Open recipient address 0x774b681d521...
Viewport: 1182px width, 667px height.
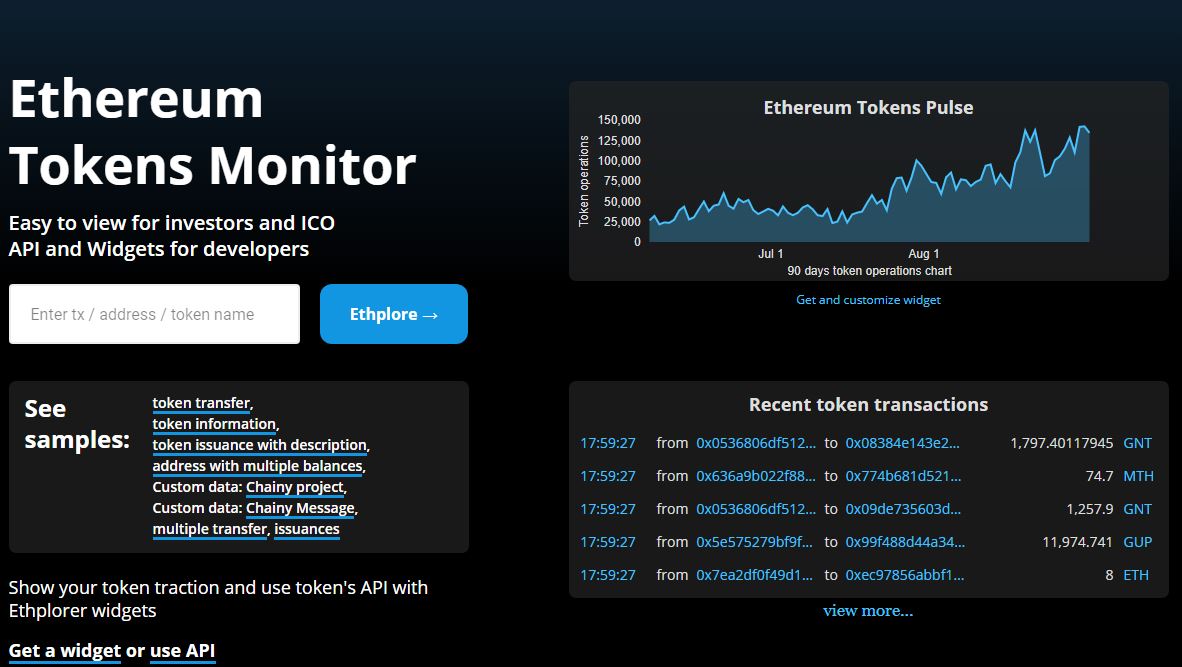coord(903,476)
